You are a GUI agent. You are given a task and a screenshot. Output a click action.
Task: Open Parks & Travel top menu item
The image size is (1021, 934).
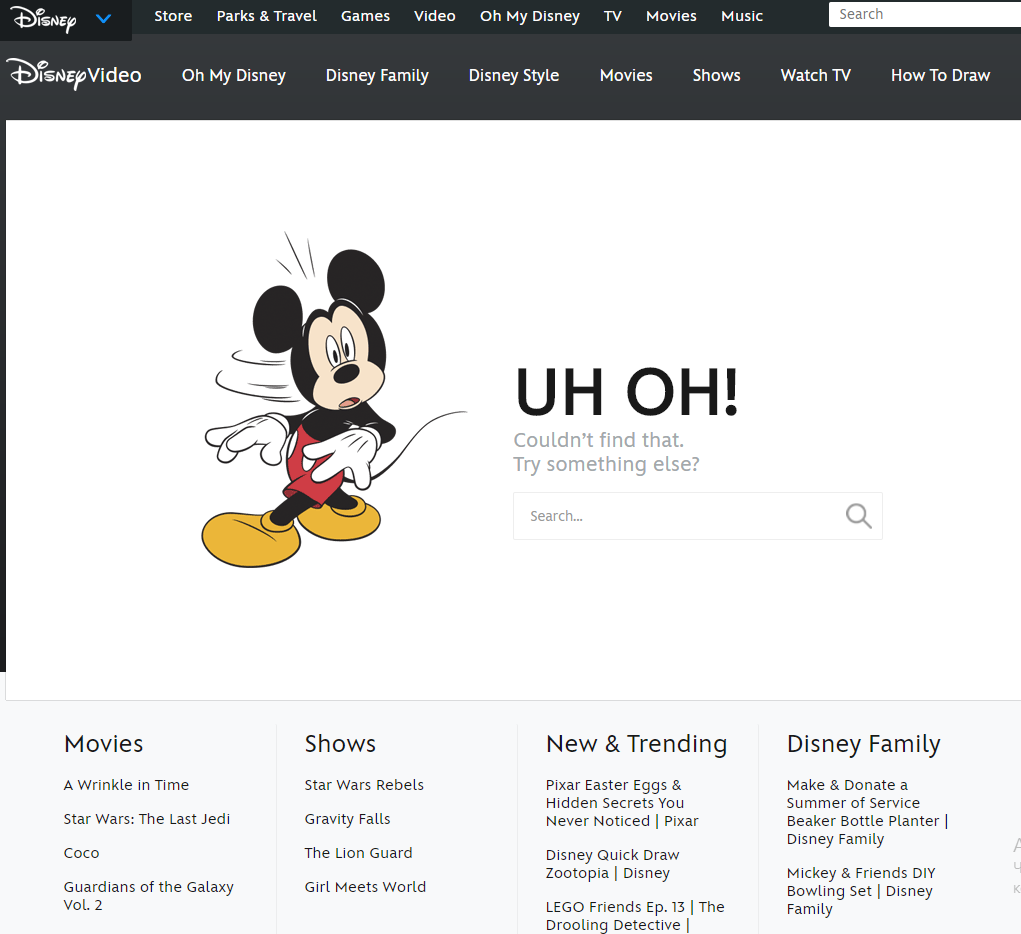267,16
